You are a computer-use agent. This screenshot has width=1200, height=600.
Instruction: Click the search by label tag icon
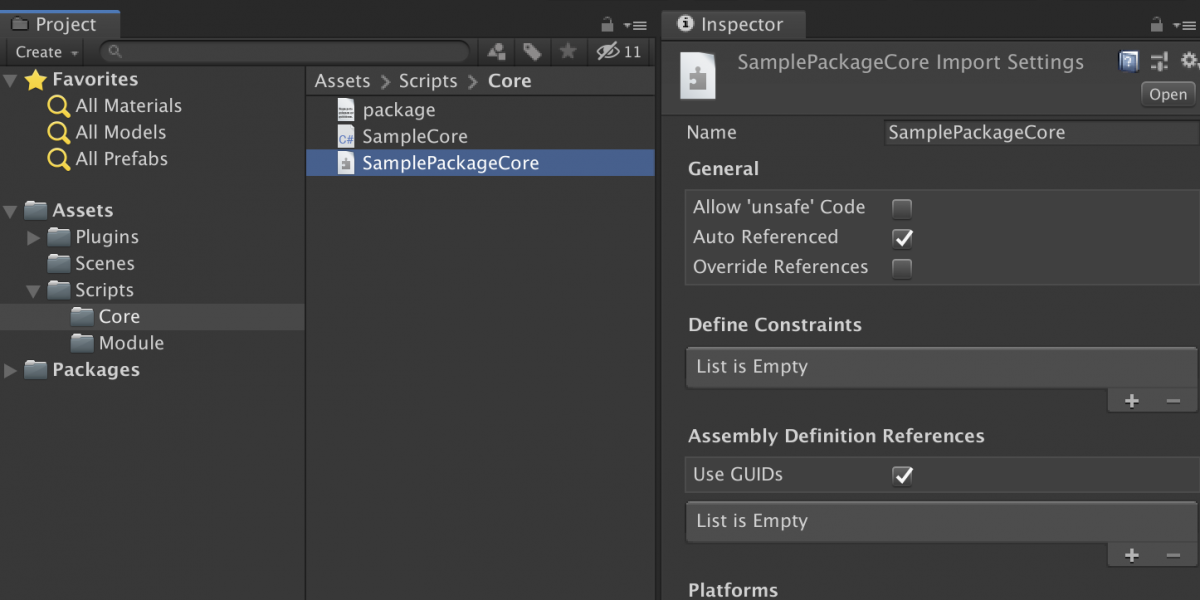pos(532,52)
